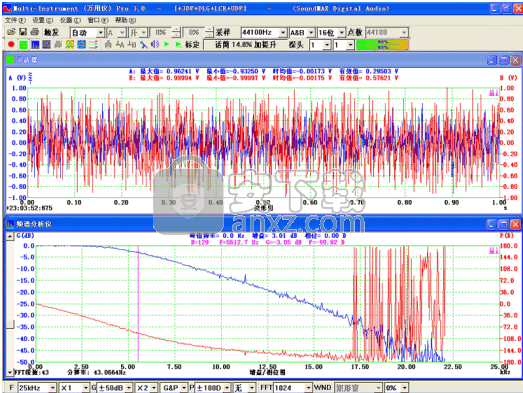Viewport: 523px width, 393px height.
Task: Open the 设置 (Settings) menu
Action: 42,20
